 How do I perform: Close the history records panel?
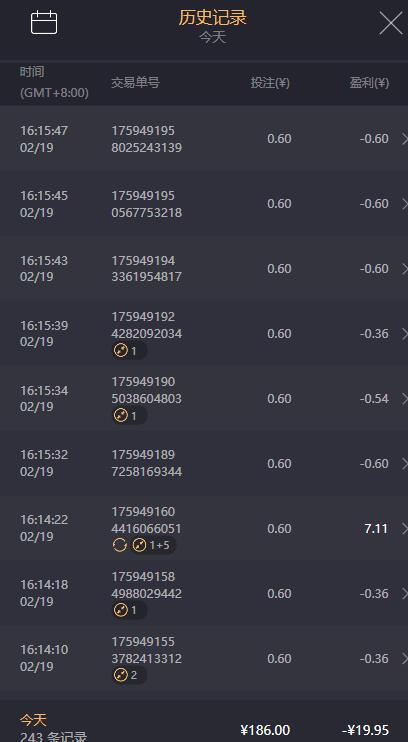tap(390, 23)
